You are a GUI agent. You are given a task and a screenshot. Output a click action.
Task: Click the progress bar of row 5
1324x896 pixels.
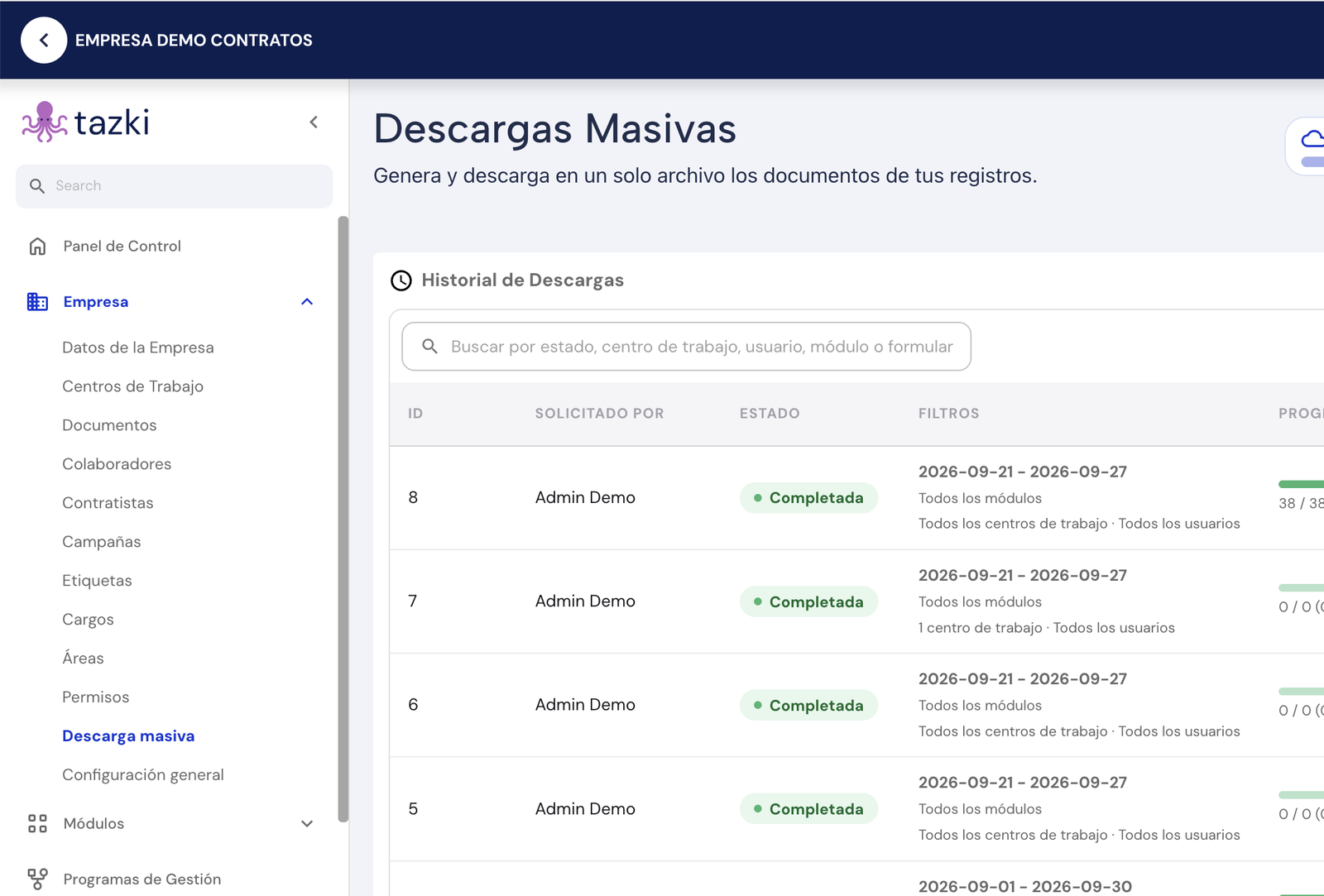(1301, 795)
